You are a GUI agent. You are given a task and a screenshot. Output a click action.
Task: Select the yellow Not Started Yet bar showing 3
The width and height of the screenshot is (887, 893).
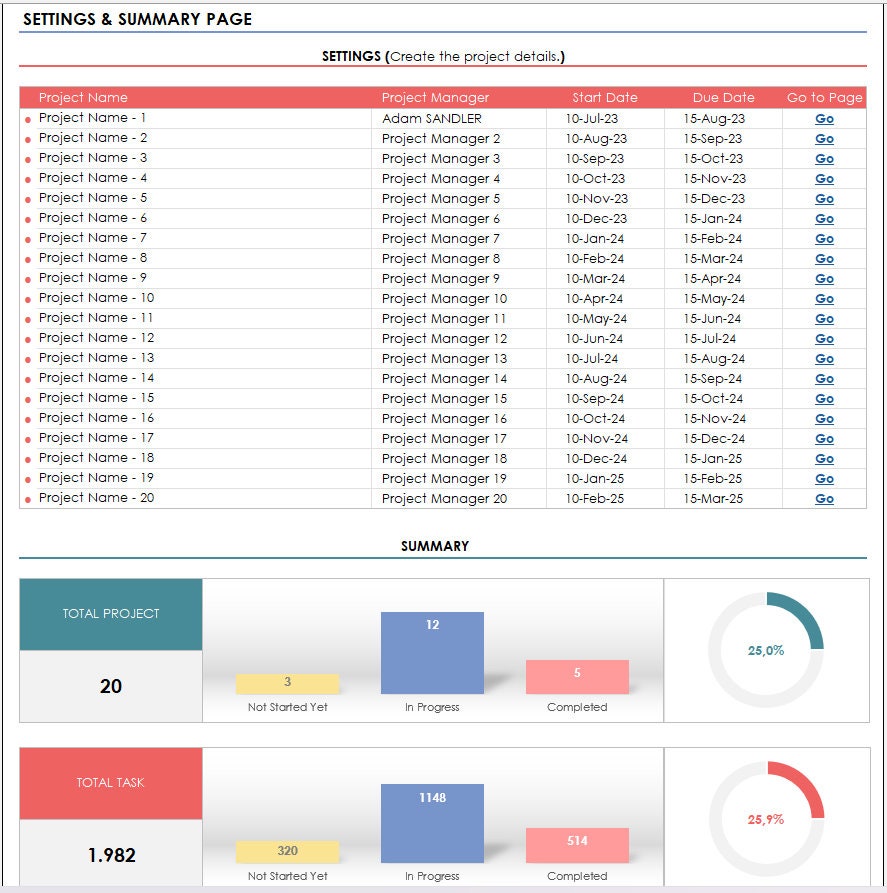tap(287, 682)
